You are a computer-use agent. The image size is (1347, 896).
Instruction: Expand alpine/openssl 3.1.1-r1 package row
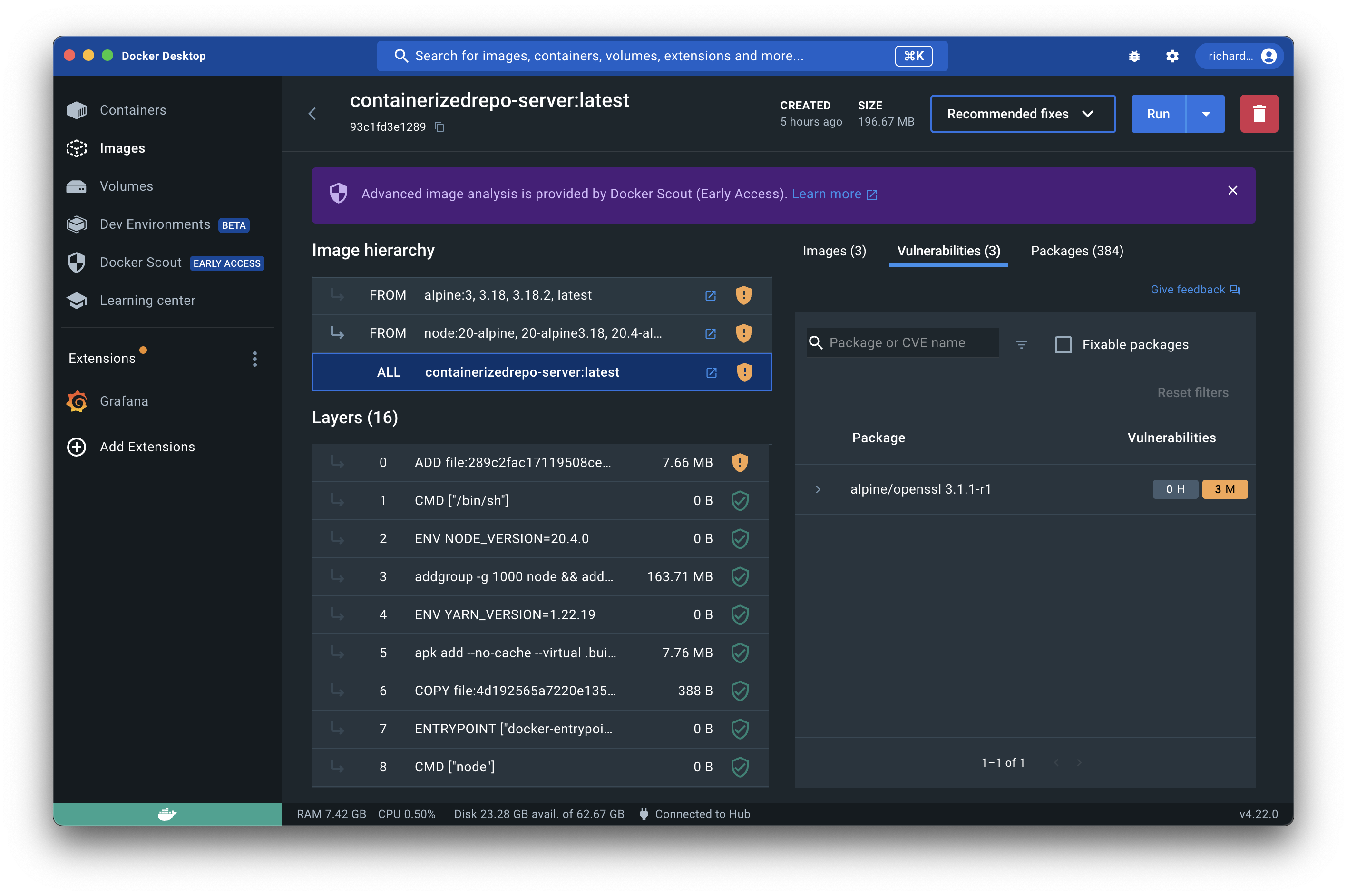pos(818,489)
